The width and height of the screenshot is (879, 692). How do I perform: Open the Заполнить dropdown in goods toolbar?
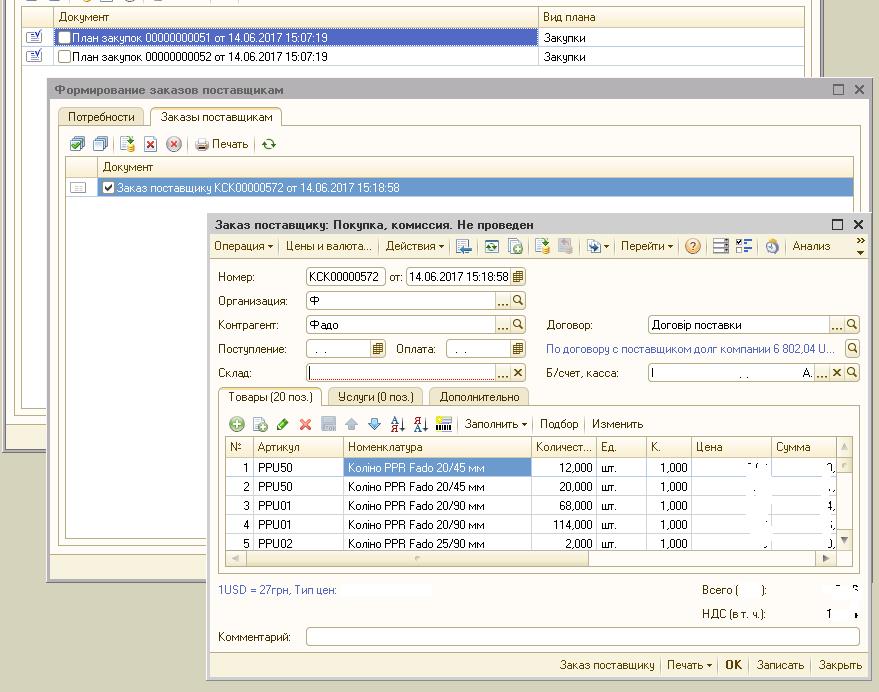pos(496,425)
